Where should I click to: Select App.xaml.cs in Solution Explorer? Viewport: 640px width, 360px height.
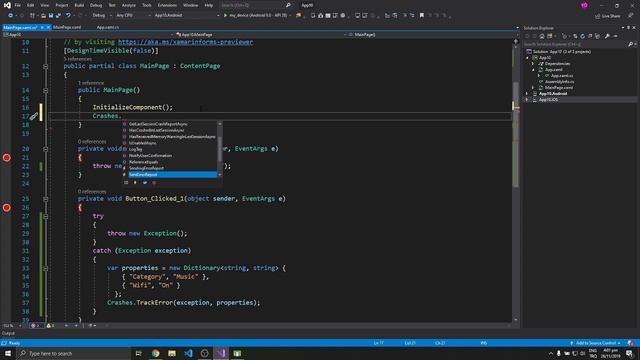tap(562, 76)
